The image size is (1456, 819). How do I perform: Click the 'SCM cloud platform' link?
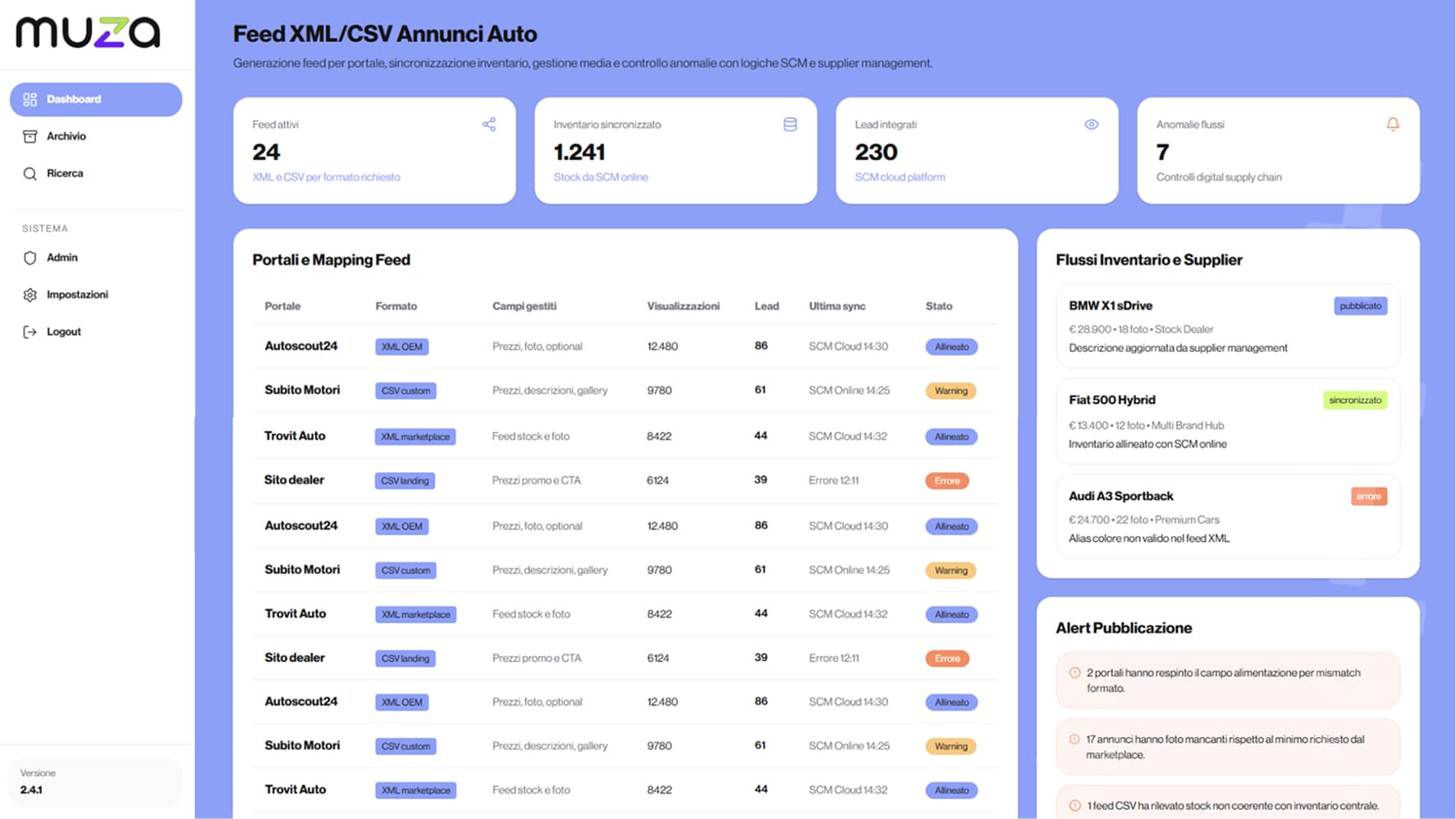pyautogui.click(x=900, y=177)
